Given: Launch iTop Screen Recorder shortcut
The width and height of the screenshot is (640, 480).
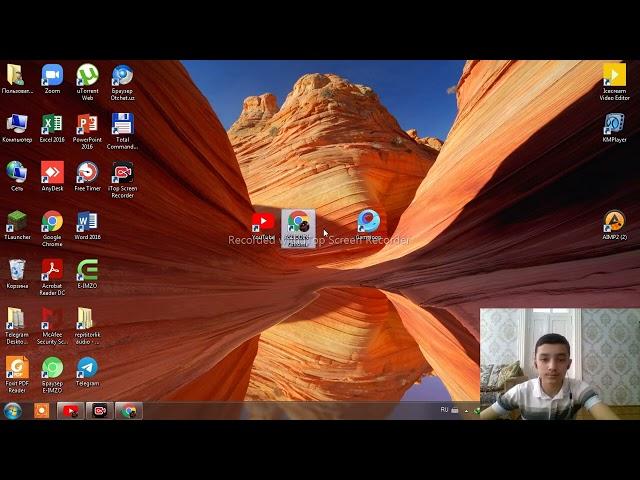Looking at the screenshot, I should point(122,173).
